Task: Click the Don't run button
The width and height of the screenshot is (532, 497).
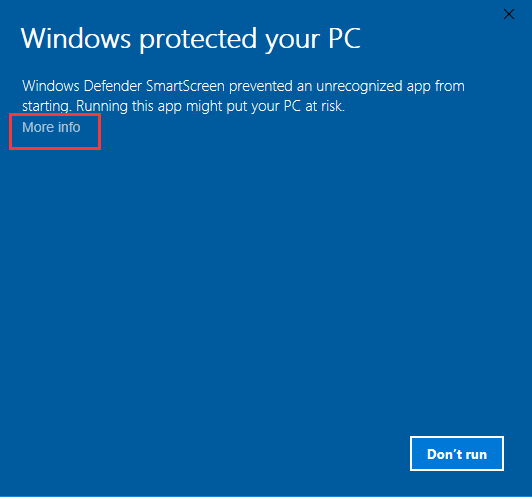Action: (x=457, y=454)
